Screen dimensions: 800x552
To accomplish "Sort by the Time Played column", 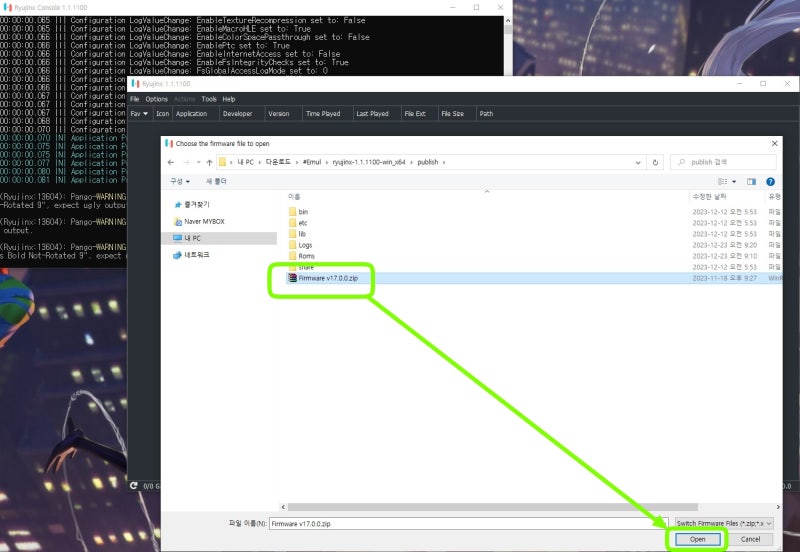I will click(x=323, y=113).
